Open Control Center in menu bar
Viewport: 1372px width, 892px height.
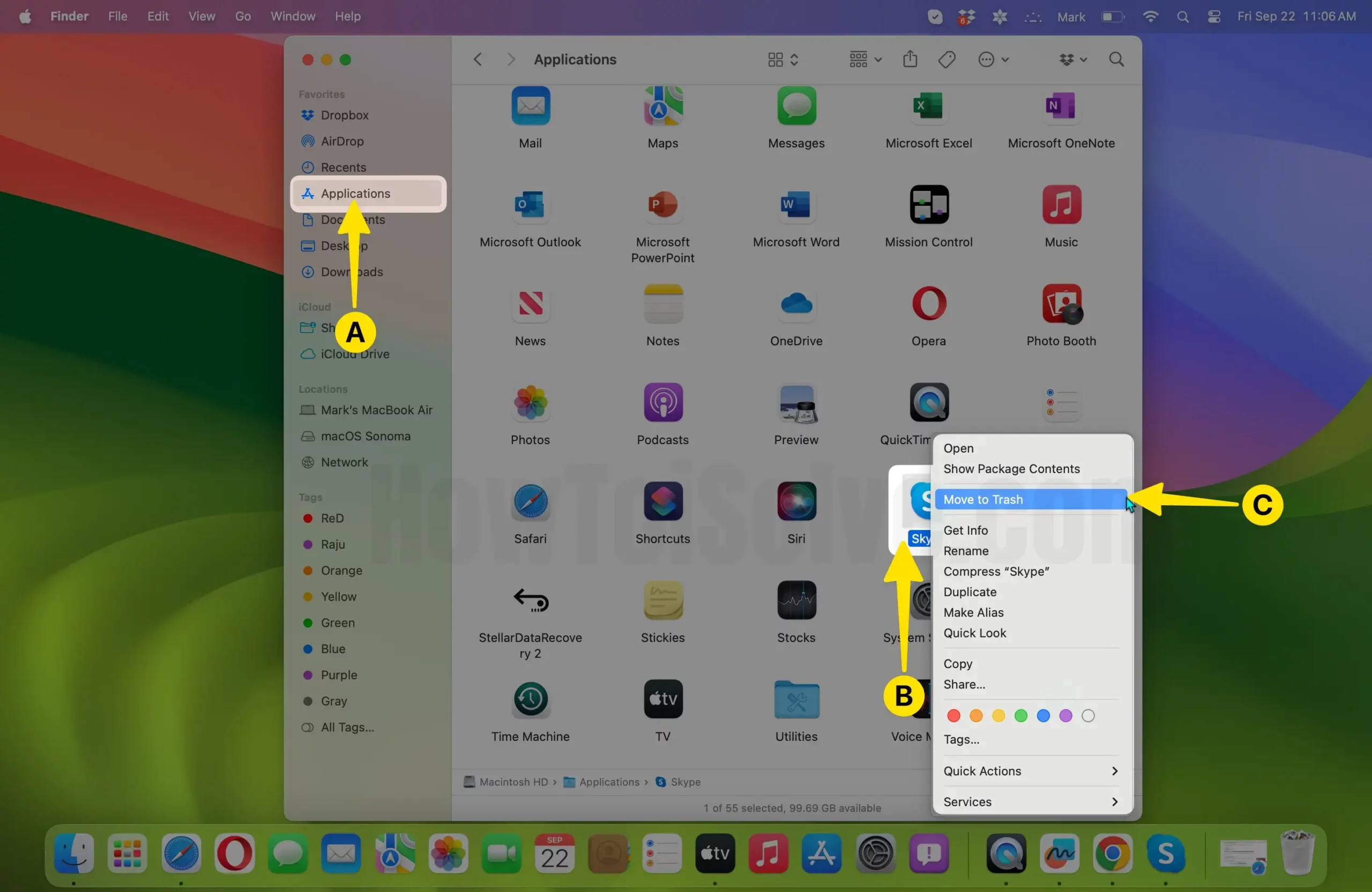click(1213, 16)
